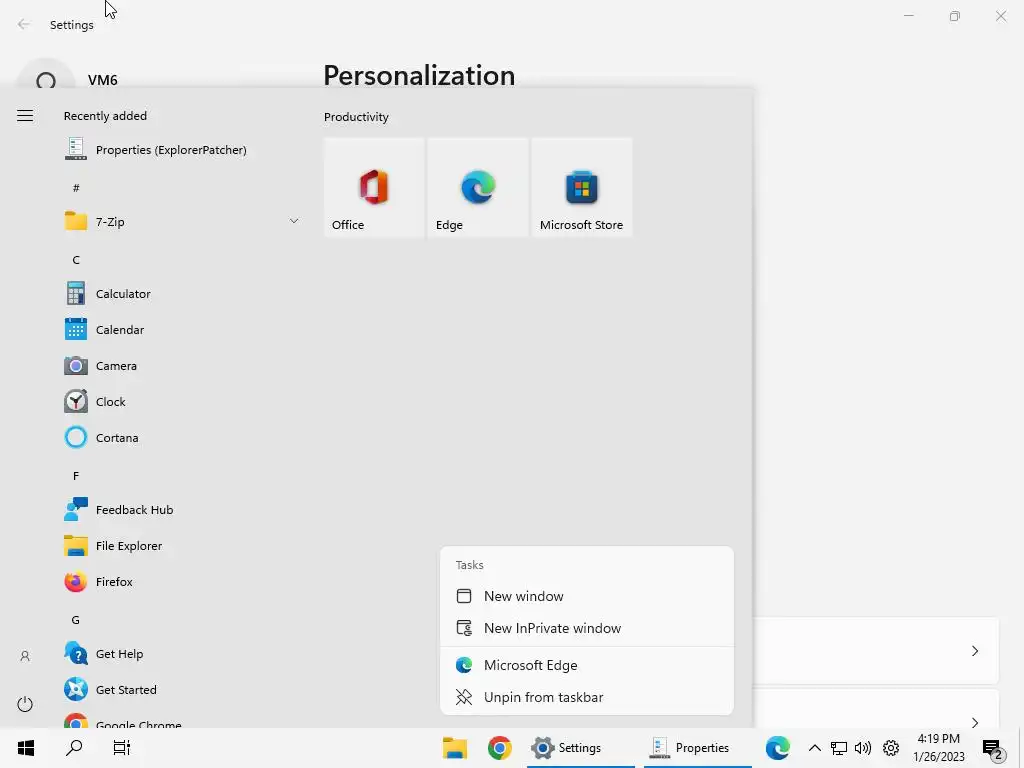The image size is (1024, 768).
Task: Open clock showing 4:19 PM
Action: (x=938, y=748)
